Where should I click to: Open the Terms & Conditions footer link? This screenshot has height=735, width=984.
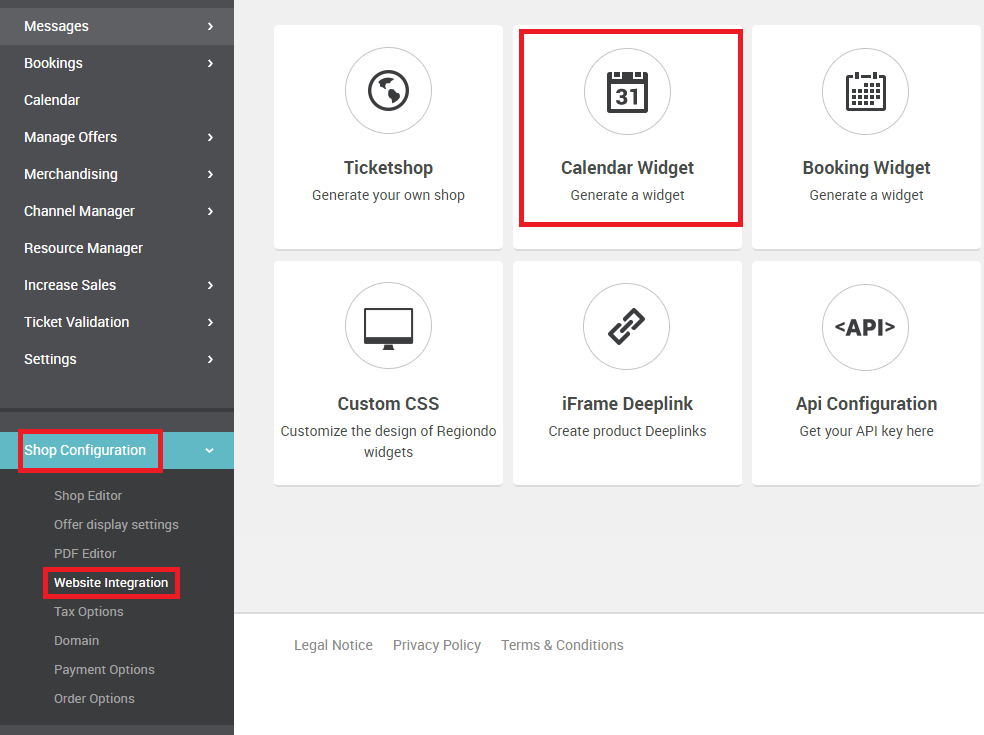(562, 645)
